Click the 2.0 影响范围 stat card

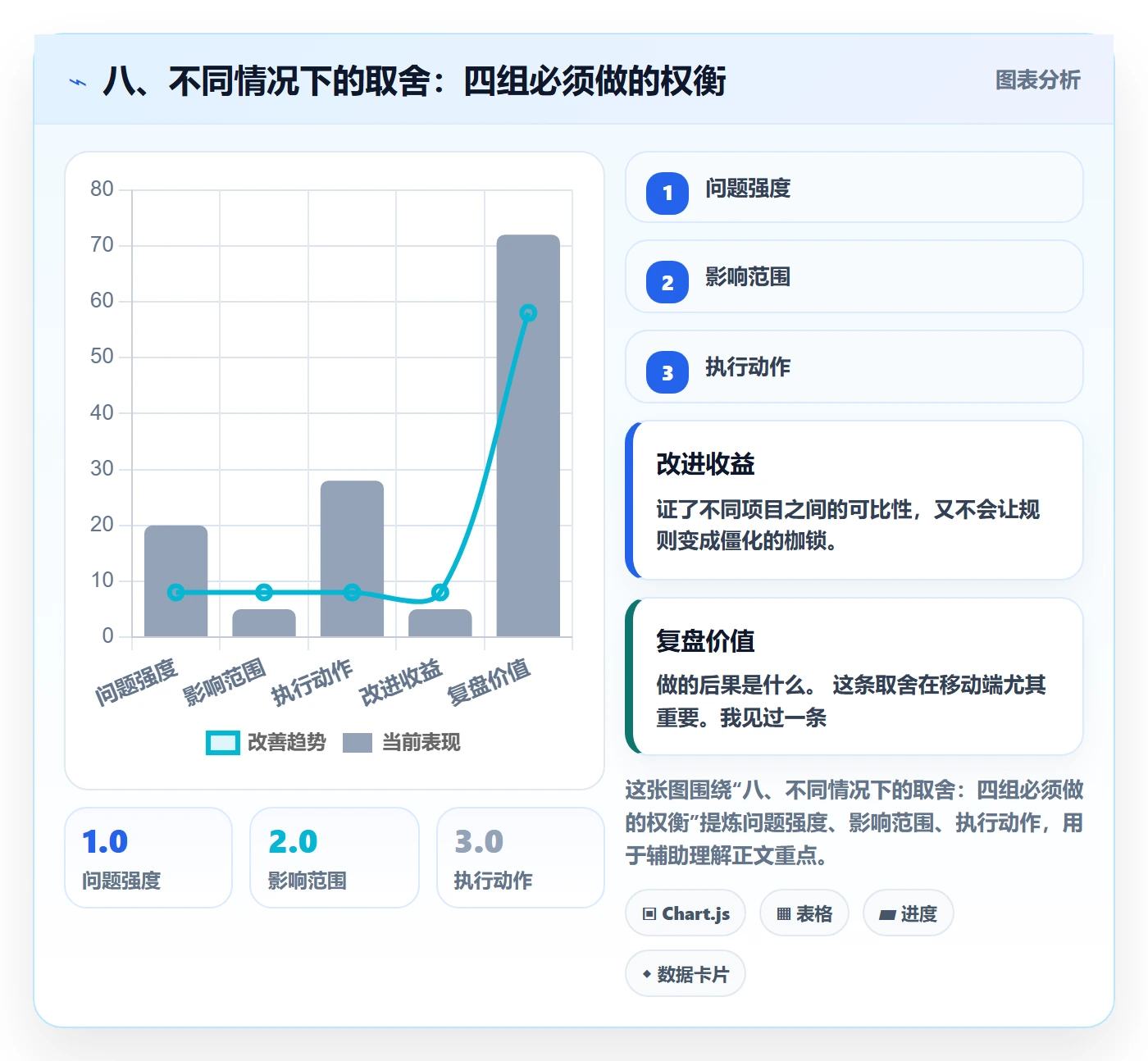click(335, 858)
